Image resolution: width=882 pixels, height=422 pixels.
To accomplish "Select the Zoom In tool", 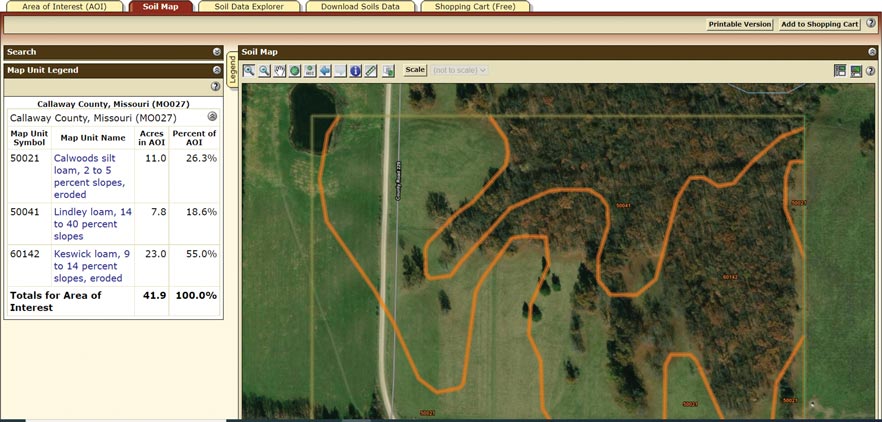I will tap(249, 71).
